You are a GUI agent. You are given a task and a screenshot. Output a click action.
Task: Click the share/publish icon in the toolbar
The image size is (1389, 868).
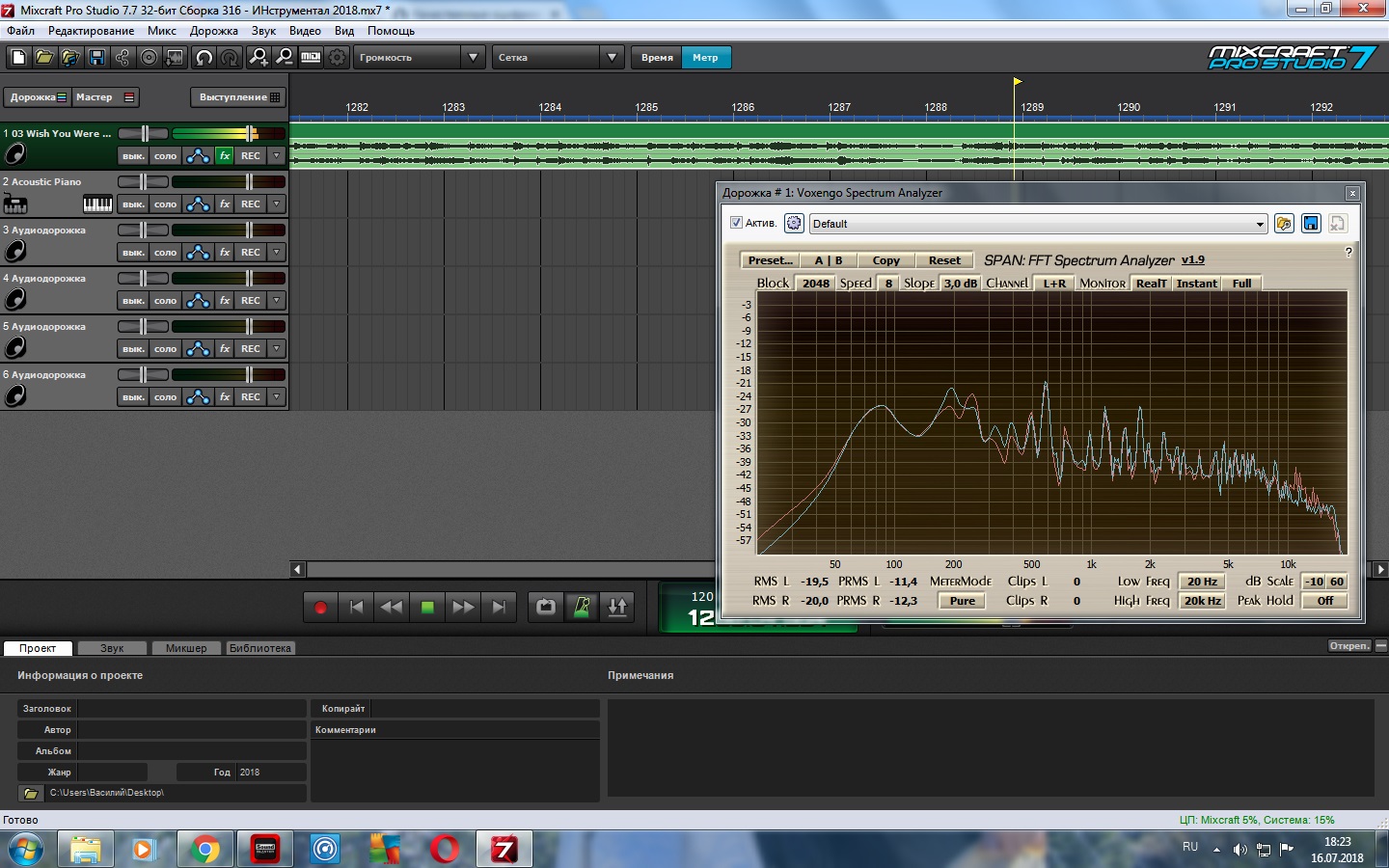click(x=123, y=58)
